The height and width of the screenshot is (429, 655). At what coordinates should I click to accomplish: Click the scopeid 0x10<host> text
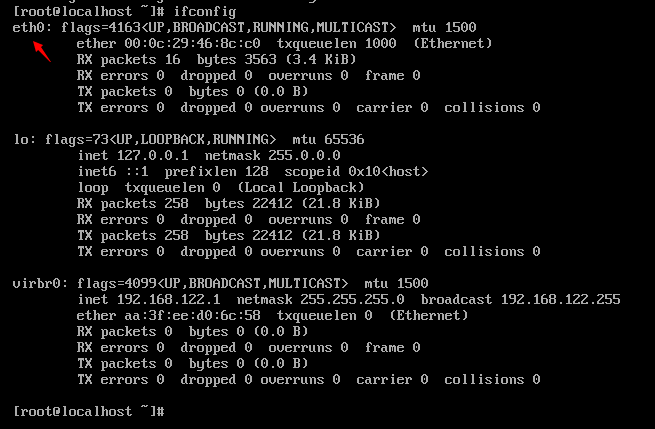[356, 171]
